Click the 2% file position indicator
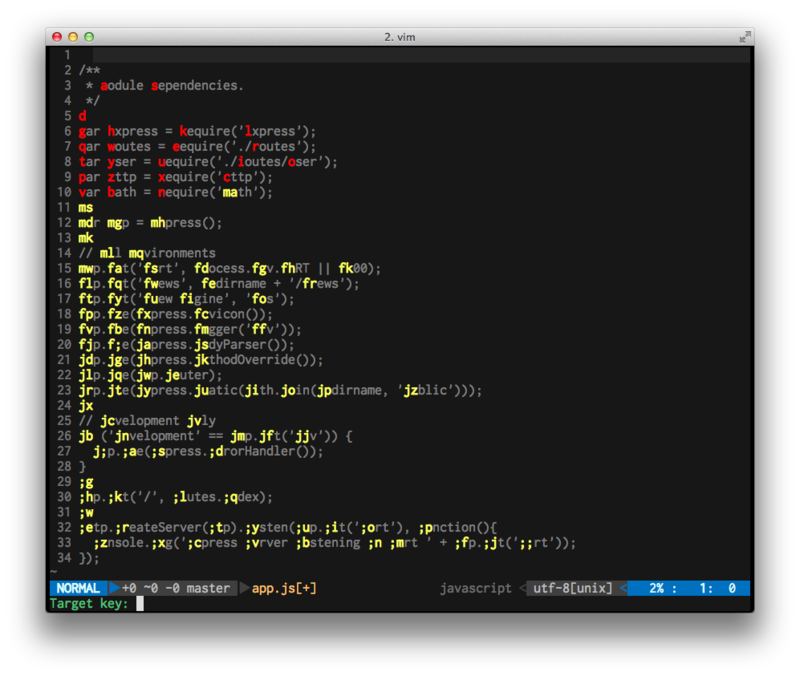This screenshot has height=676, width=800. coord(657,588)
